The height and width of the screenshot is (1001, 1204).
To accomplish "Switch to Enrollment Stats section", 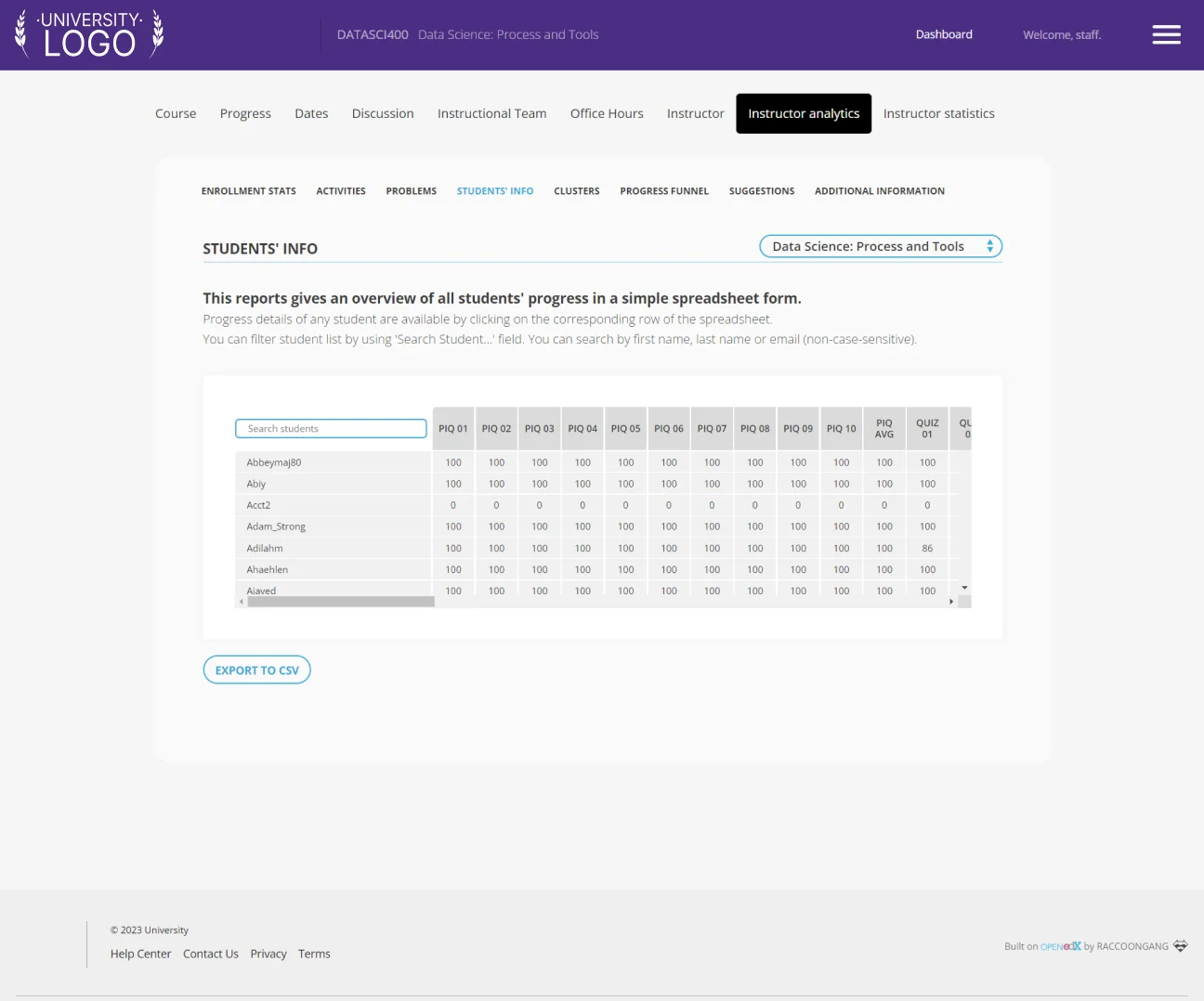I will (249, 191).
